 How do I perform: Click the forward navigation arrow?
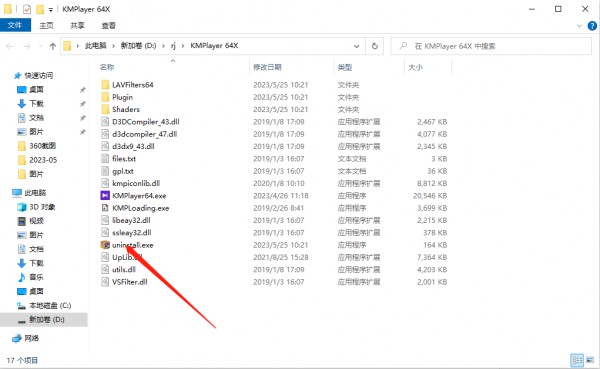[x=27, y=46]
